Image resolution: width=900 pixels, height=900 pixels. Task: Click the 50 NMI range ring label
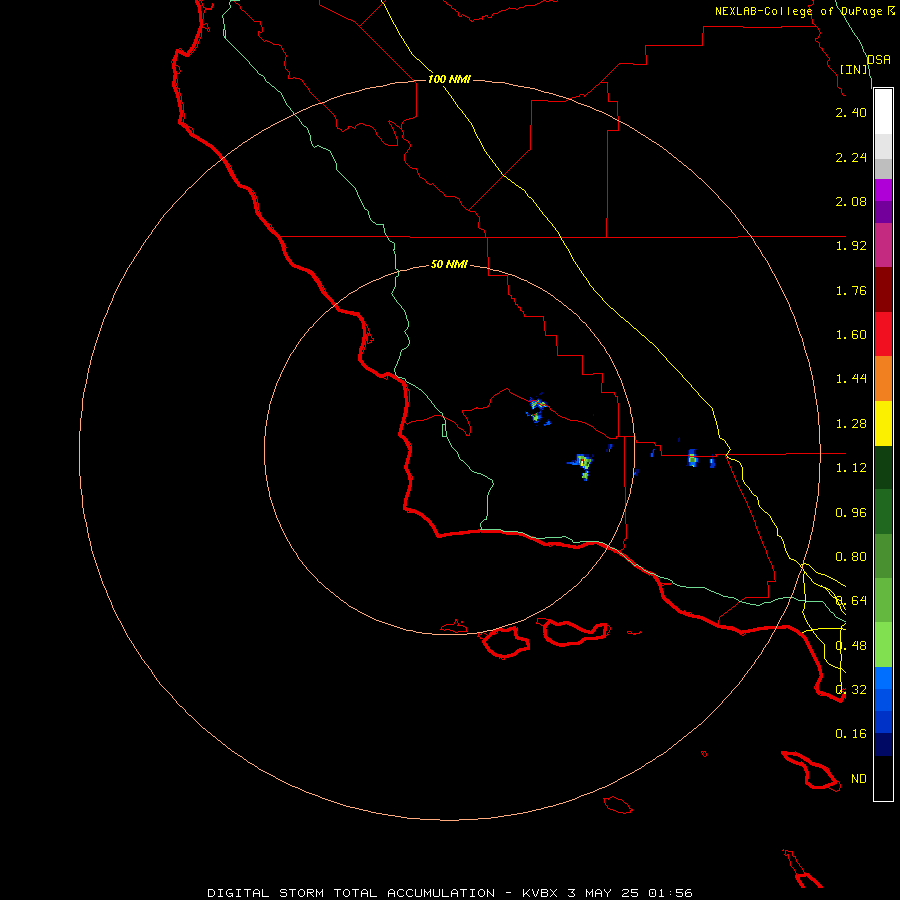click(449, 265)
